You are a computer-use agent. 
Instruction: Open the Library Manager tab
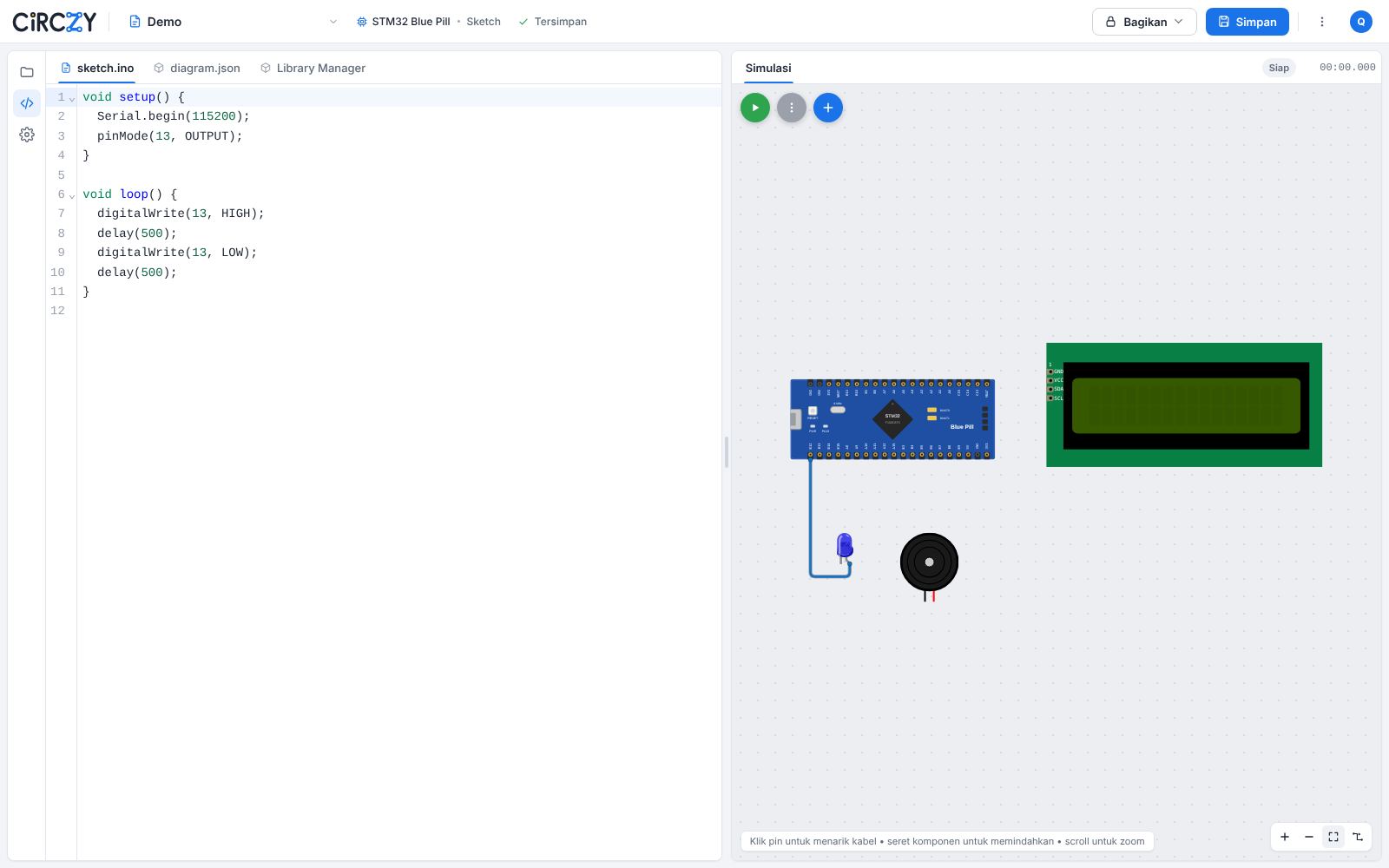[313, 68]
